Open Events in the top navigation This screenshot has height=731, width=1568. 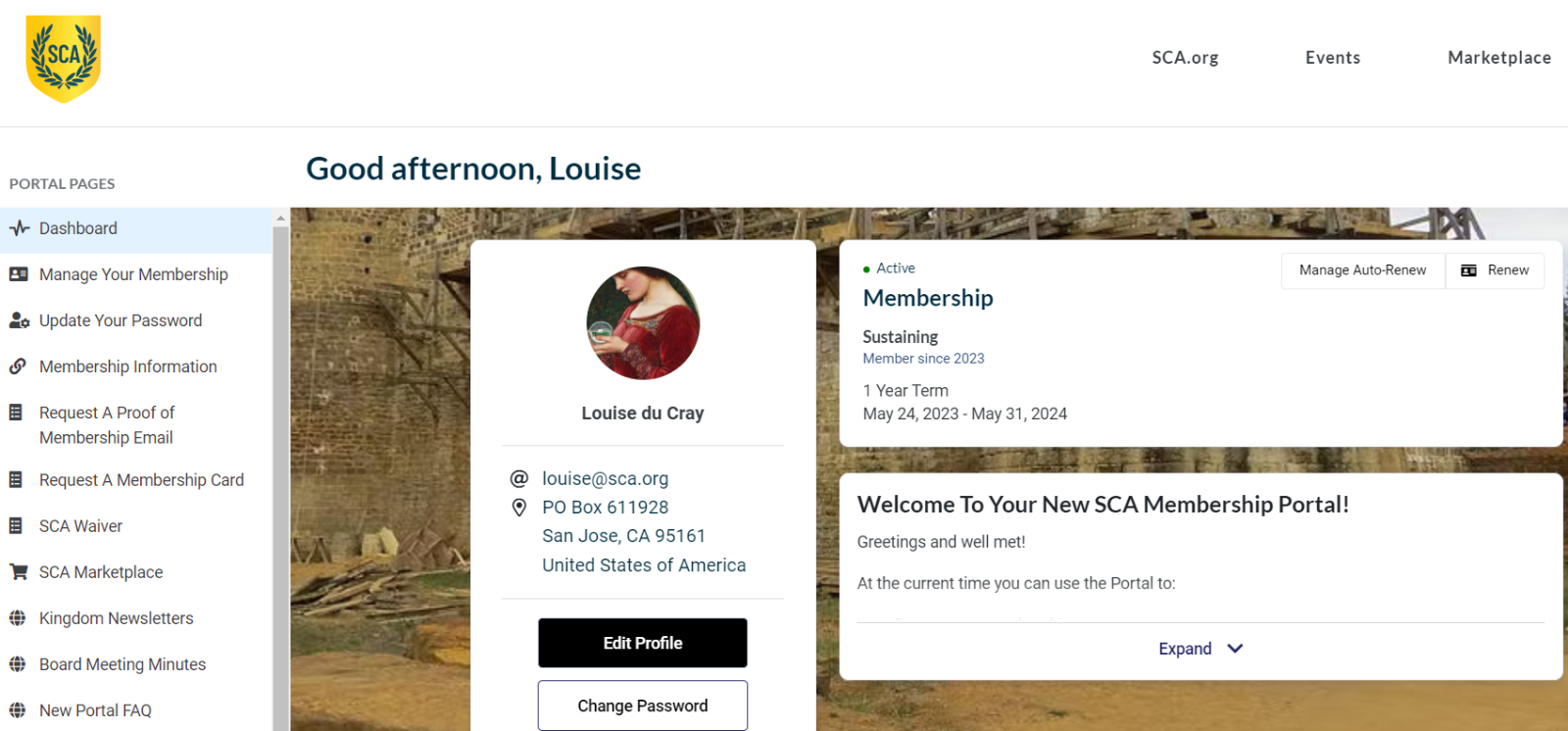click(x=1332, y=58)
